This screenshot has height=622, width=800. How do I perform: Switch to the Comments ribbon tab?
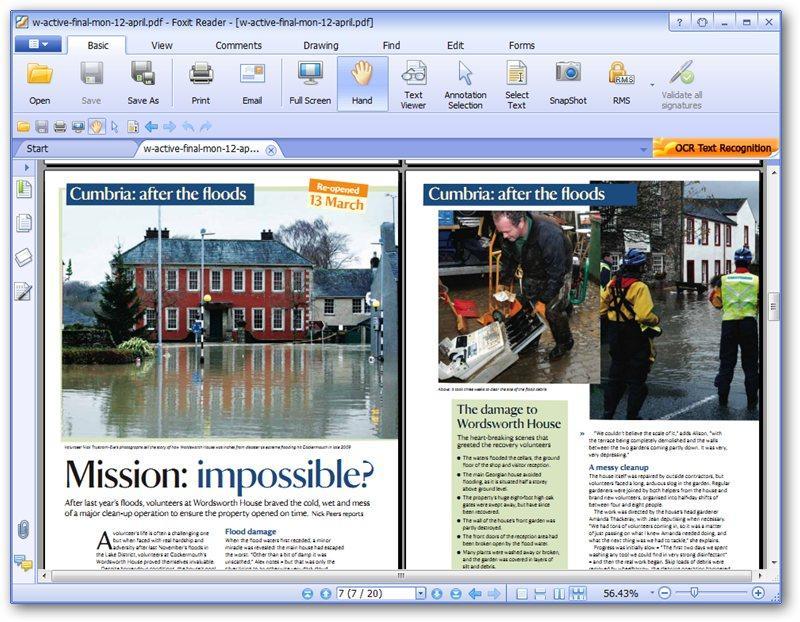238,45
